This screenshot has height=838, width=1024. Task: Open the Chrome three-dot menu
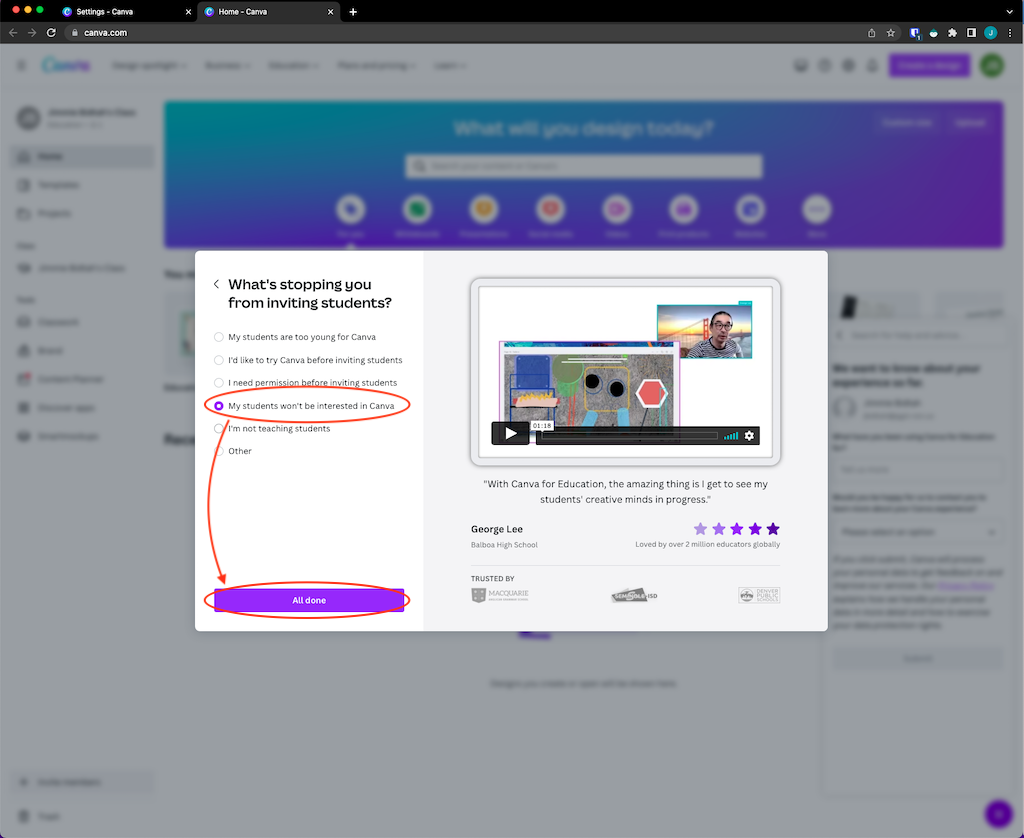click(1010, 33)
